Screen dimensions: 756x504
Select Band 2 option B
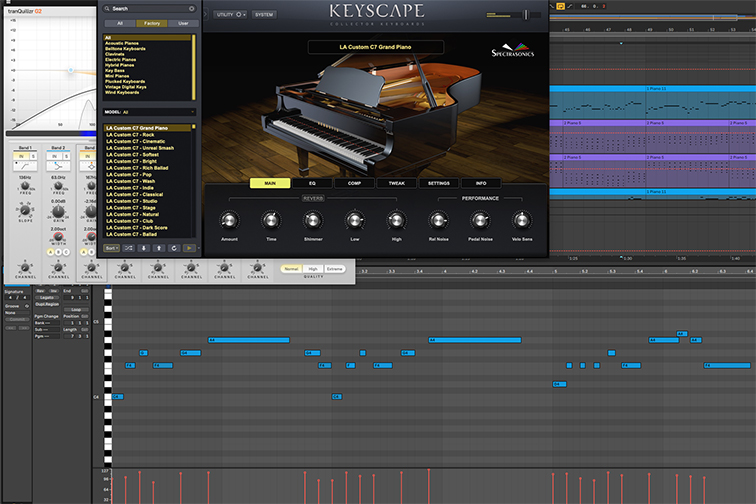pos(58,252)
